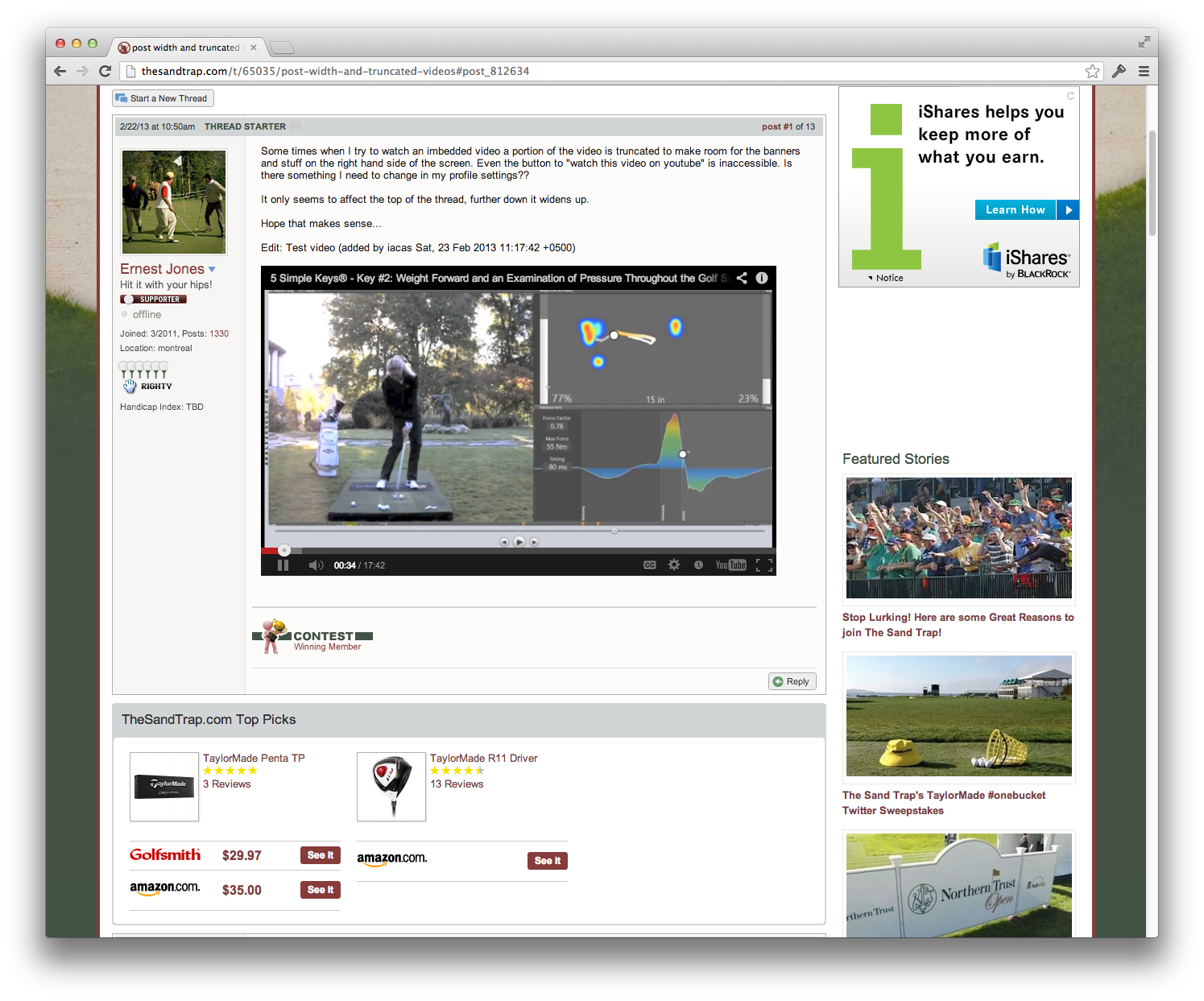The height and width of the screenshot is (1001, 1204).
Task: Open the TaylorMade R11 Driver thumbnail
Action: 391,786
